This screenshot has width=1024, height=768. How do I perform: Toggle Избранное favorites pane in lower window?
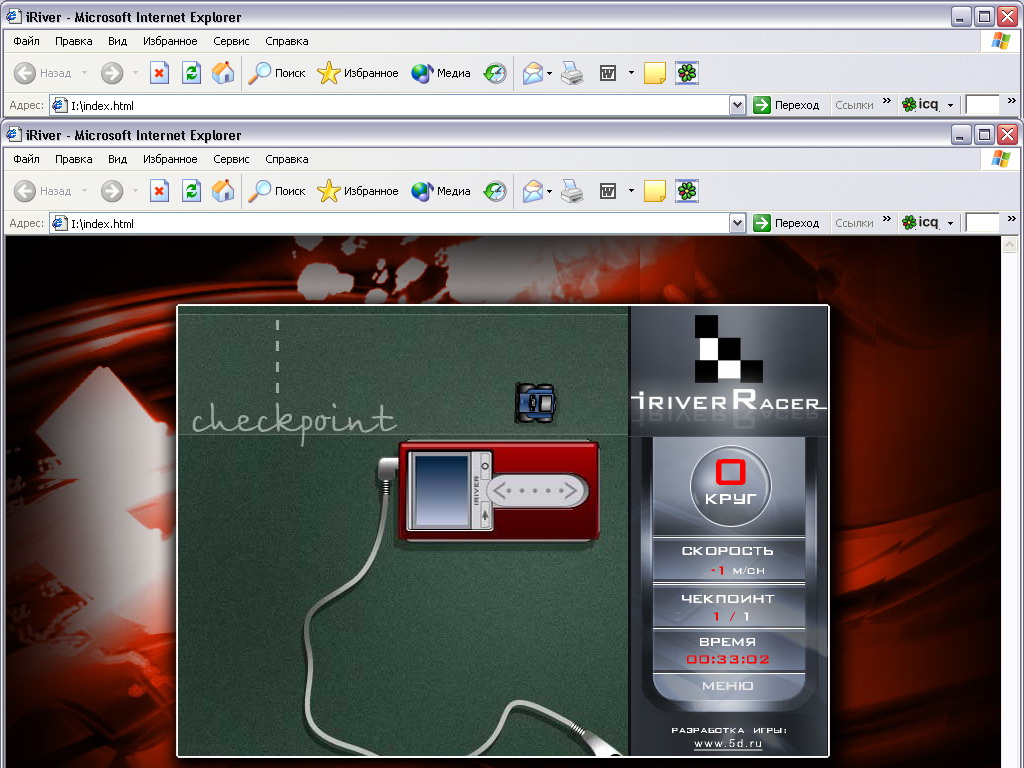[357, 191]
